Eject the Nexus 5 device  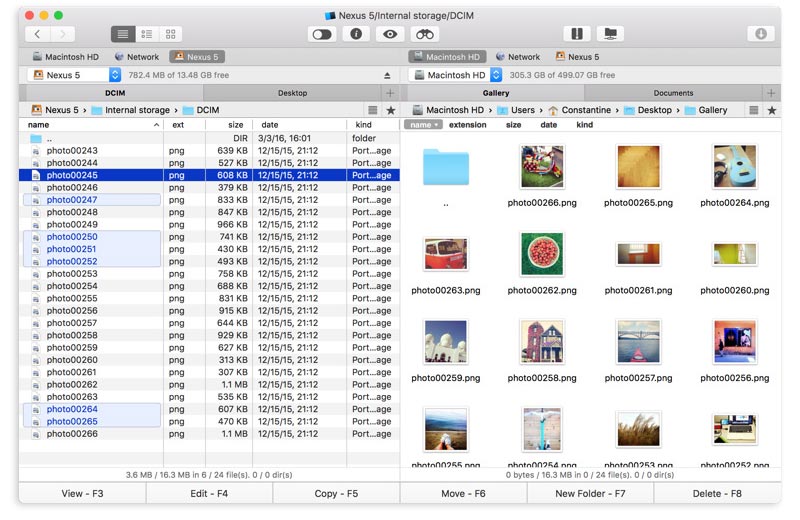387,76
